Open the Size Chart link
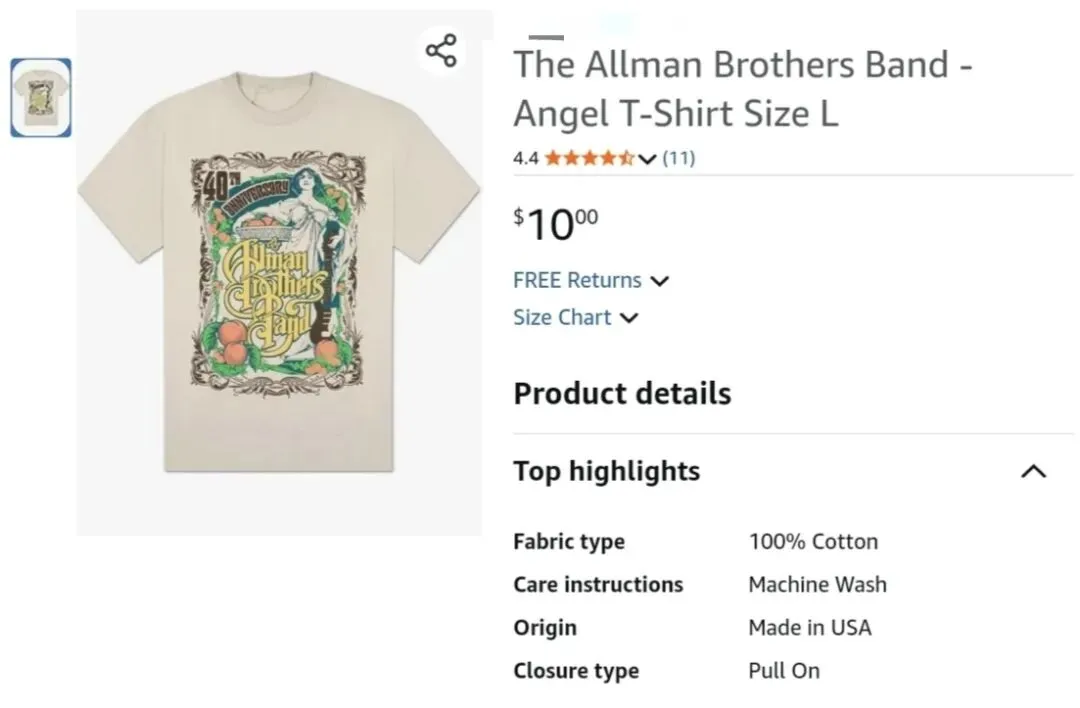 coord(562,317)
